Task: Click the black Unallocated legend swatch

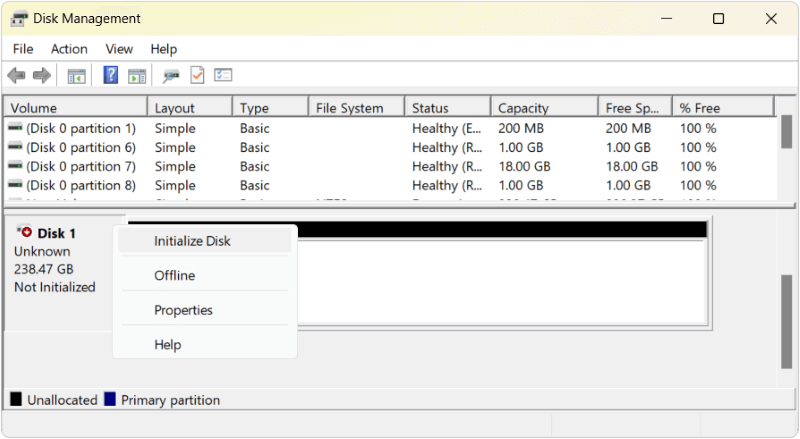Action: click(x=16, y=400)
